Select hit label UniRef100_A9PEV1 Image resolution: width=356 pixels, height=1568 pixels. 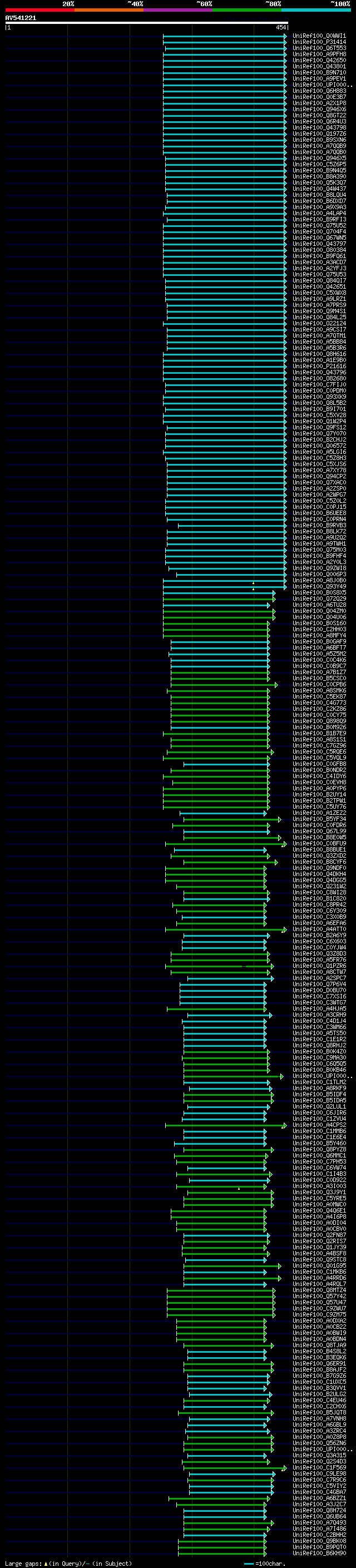(319, 79)
